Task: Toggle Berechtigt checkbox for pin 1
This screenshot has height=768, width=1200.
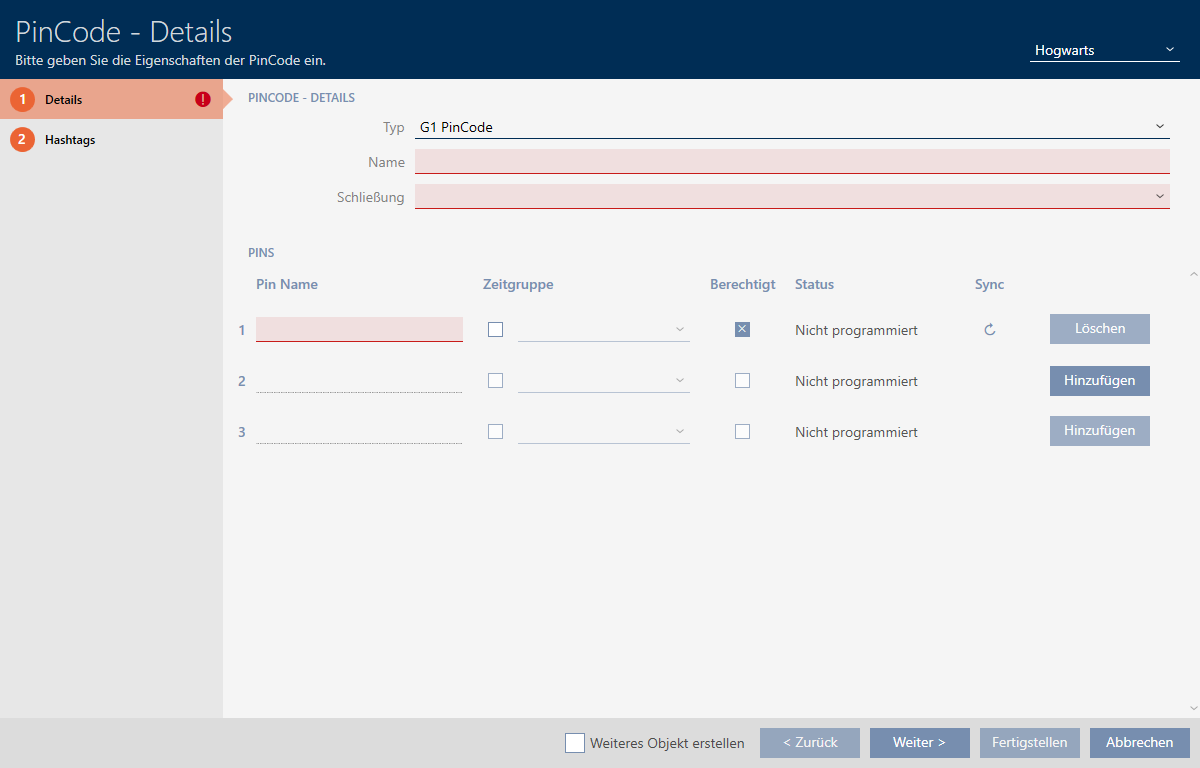Action: pyautogui.click(x=742, y=329)
